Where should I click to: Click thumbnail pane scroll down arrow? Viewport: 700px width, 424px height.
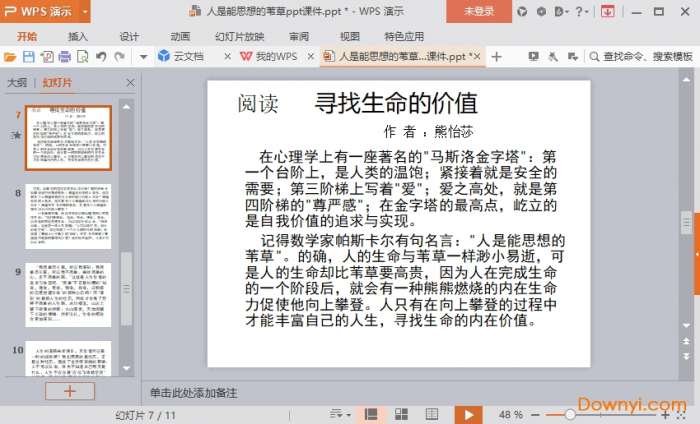[x=126, y=369]
